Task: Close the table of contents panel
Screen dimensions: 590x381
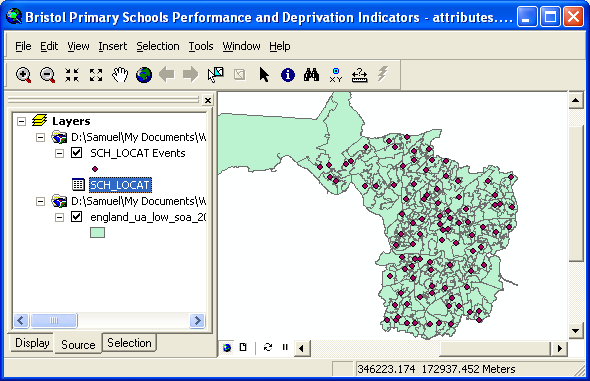Action: click(x=208, y=100)
